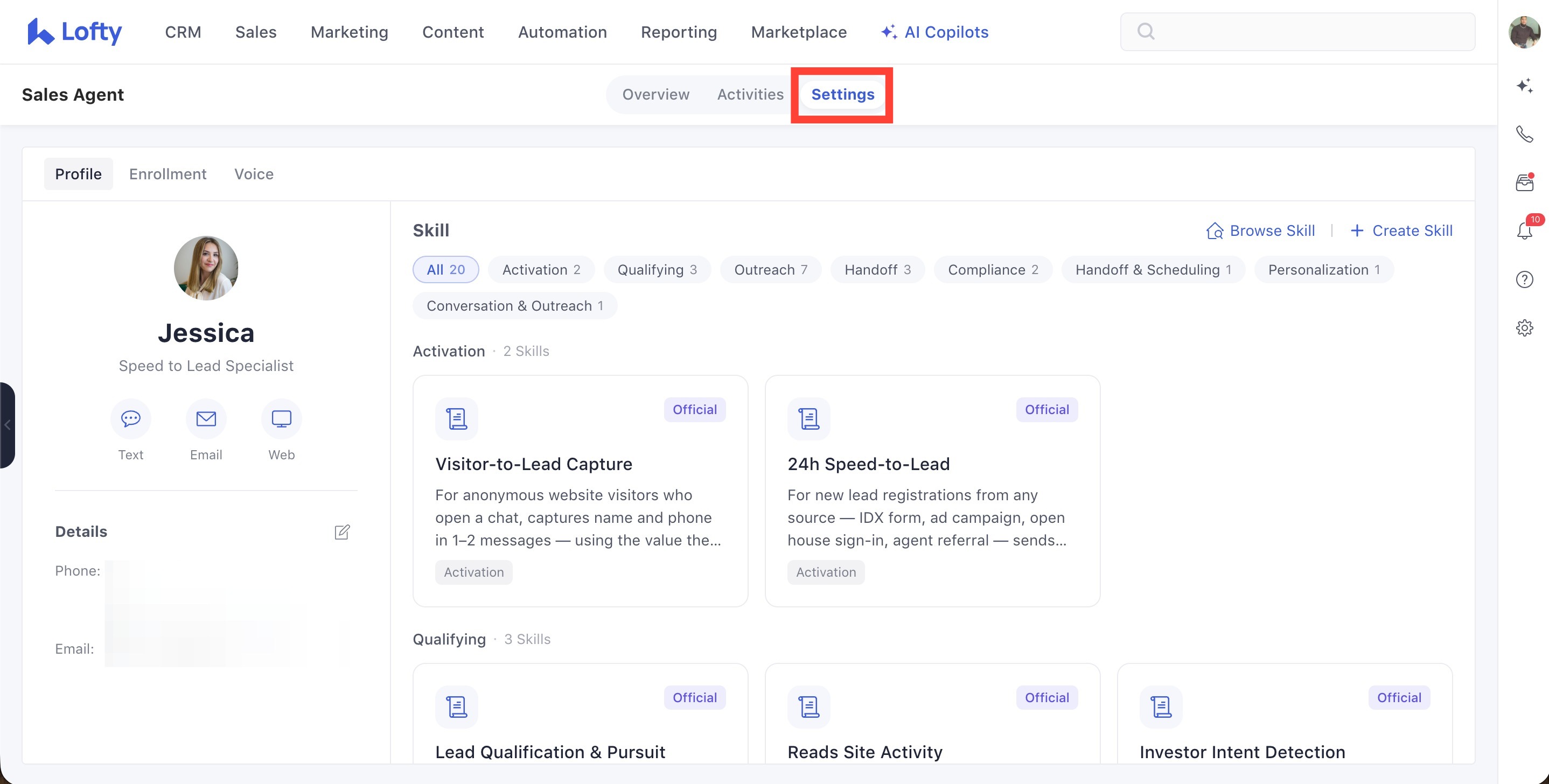
Task: Click the Lofty logo
Action: (74, 32)
